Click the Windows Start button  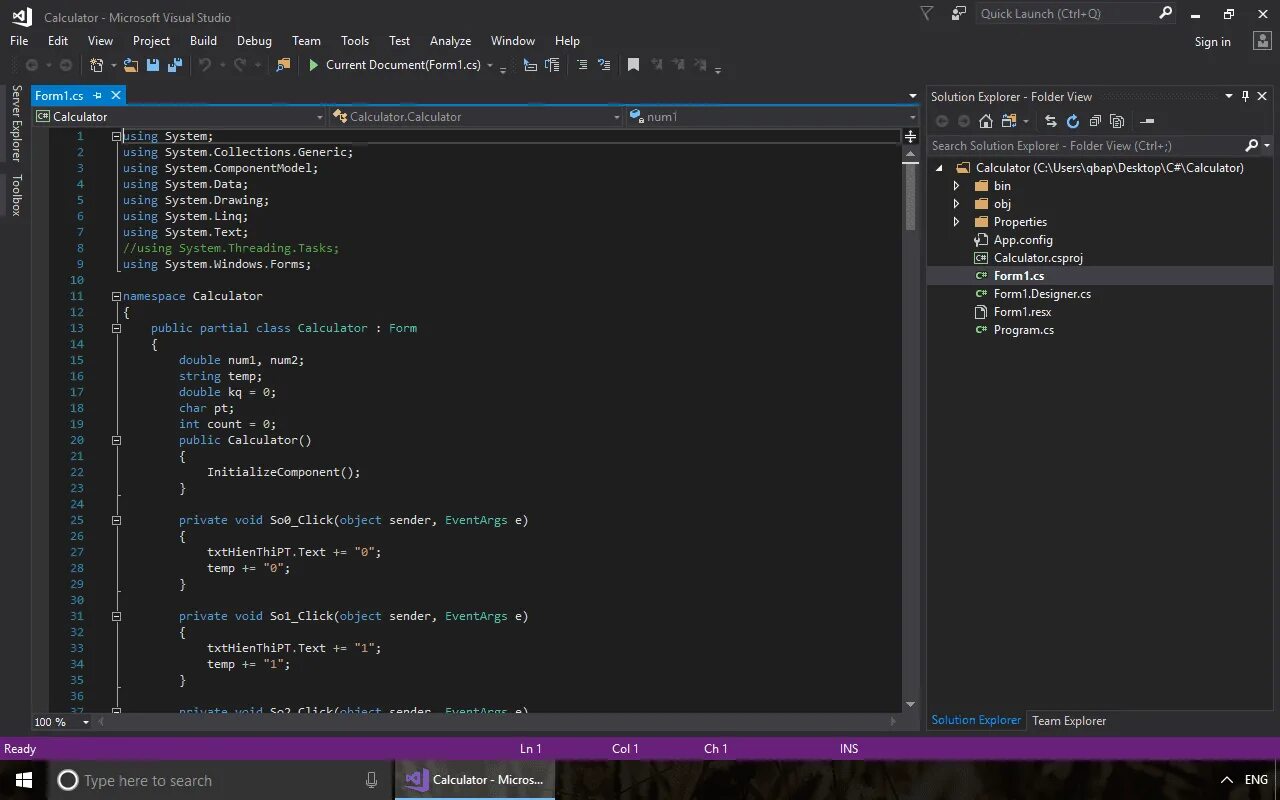23,780
